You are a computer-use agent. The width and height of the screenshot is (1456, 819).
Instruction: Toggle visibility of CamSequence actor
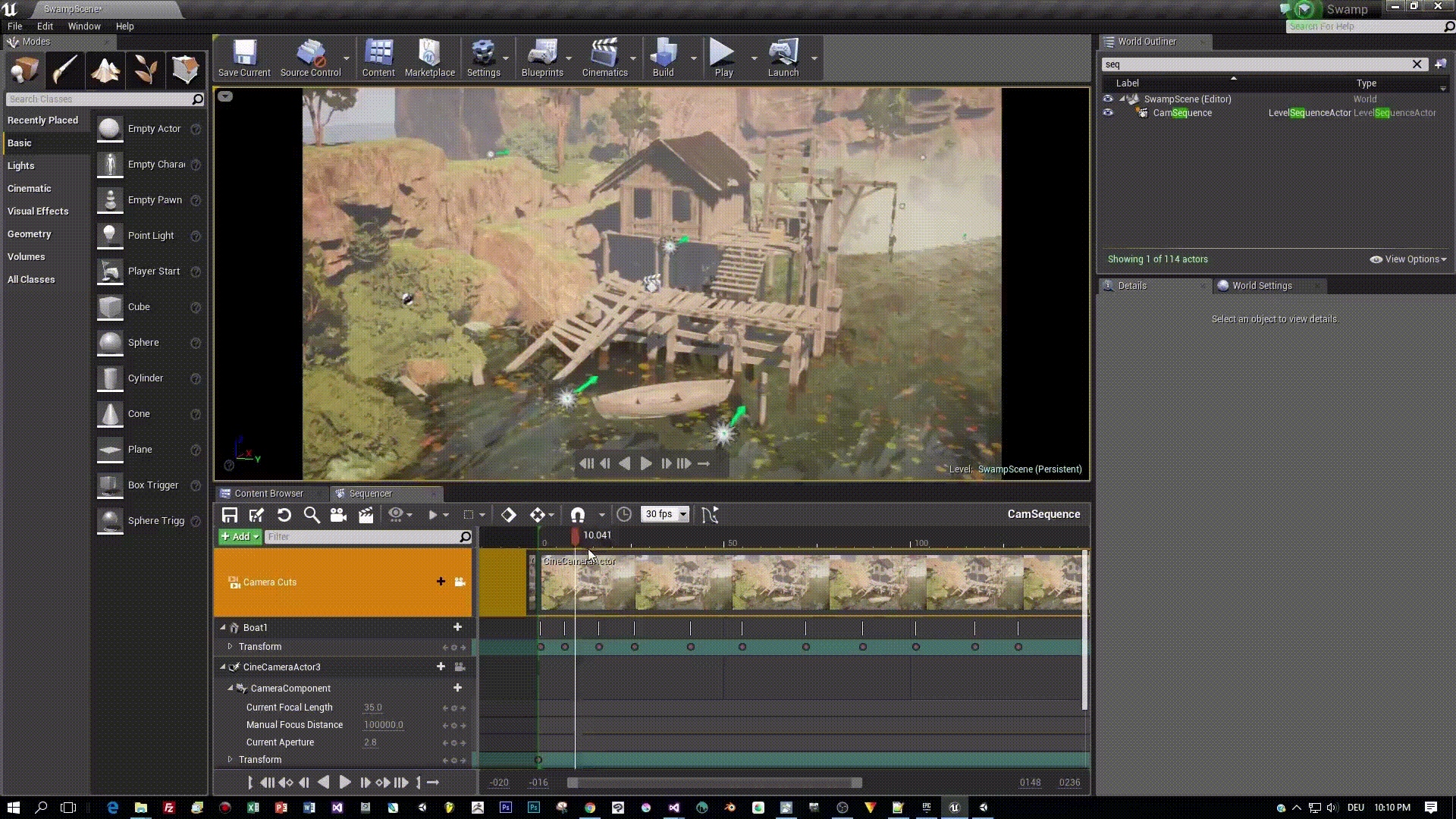1108,112
